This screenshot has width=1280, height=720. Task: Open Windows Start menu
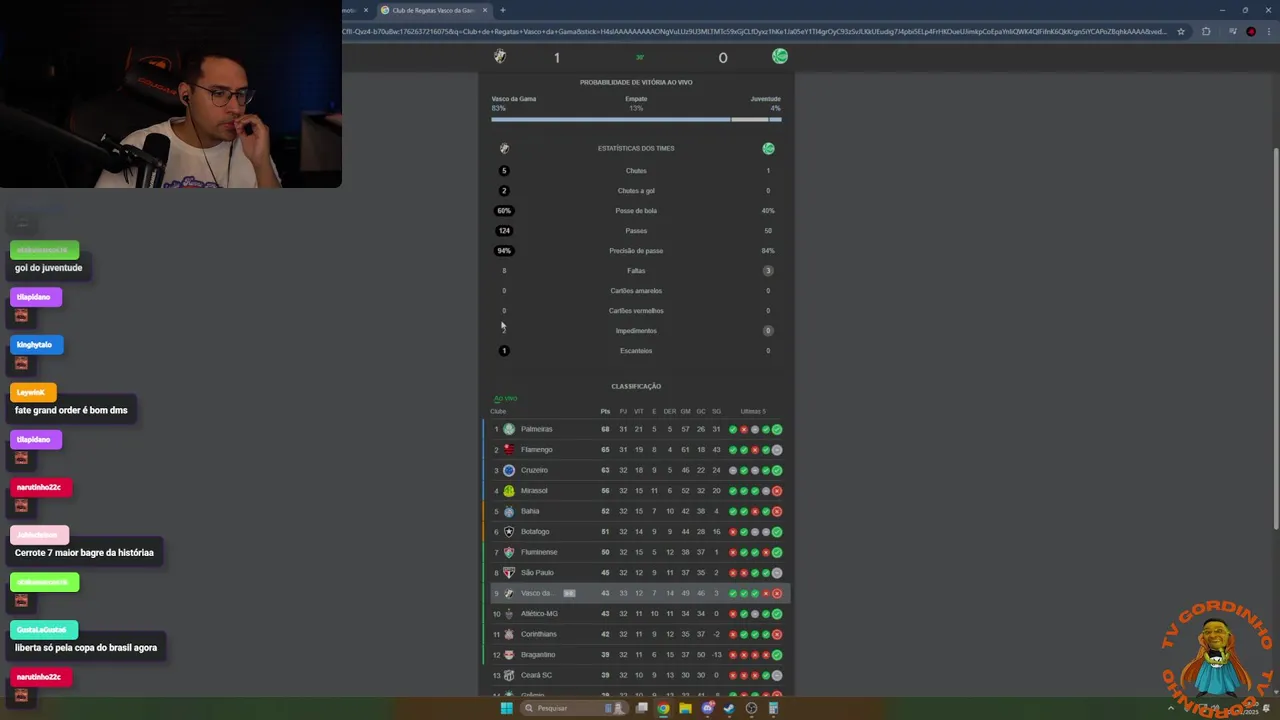(x=507, y=708)
